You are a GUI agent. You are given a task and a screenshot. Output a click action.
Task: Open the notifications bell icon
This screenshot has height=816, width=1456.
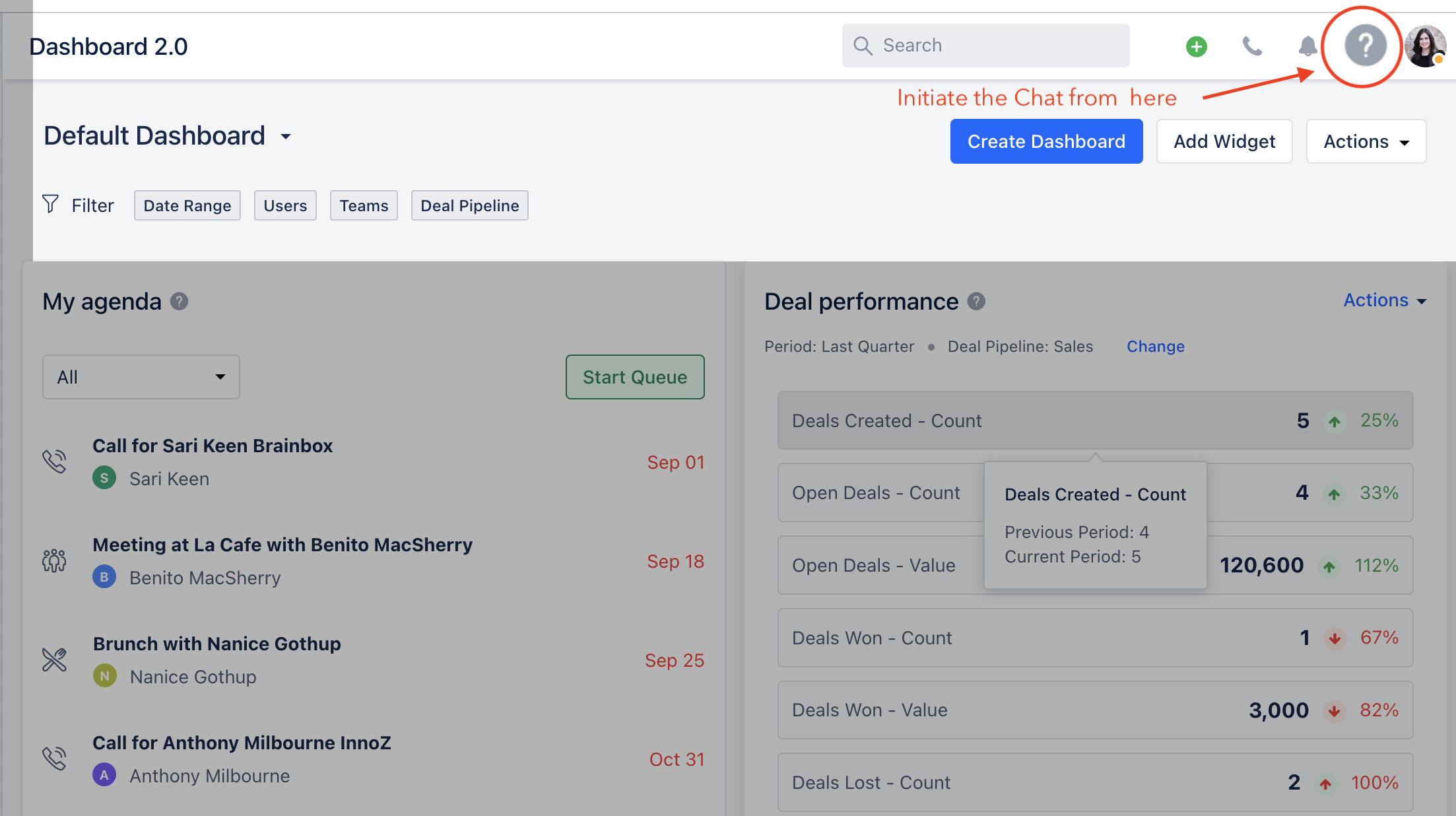1307,46
